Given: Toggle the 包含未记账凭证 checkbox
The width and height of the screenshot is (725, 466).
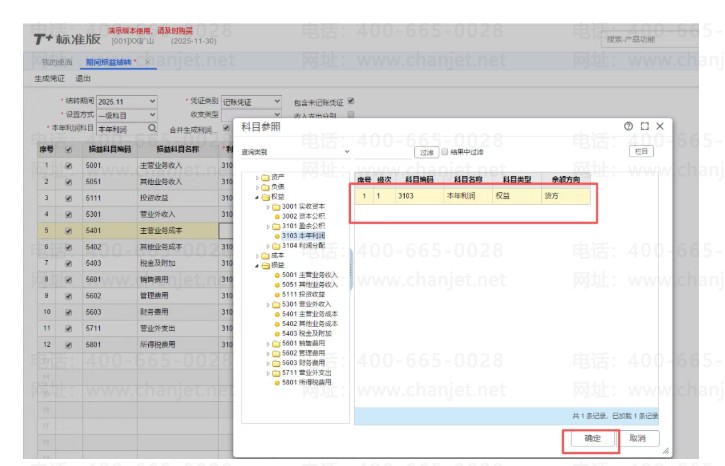Looking at the screenshot, I should pos(351,101).
